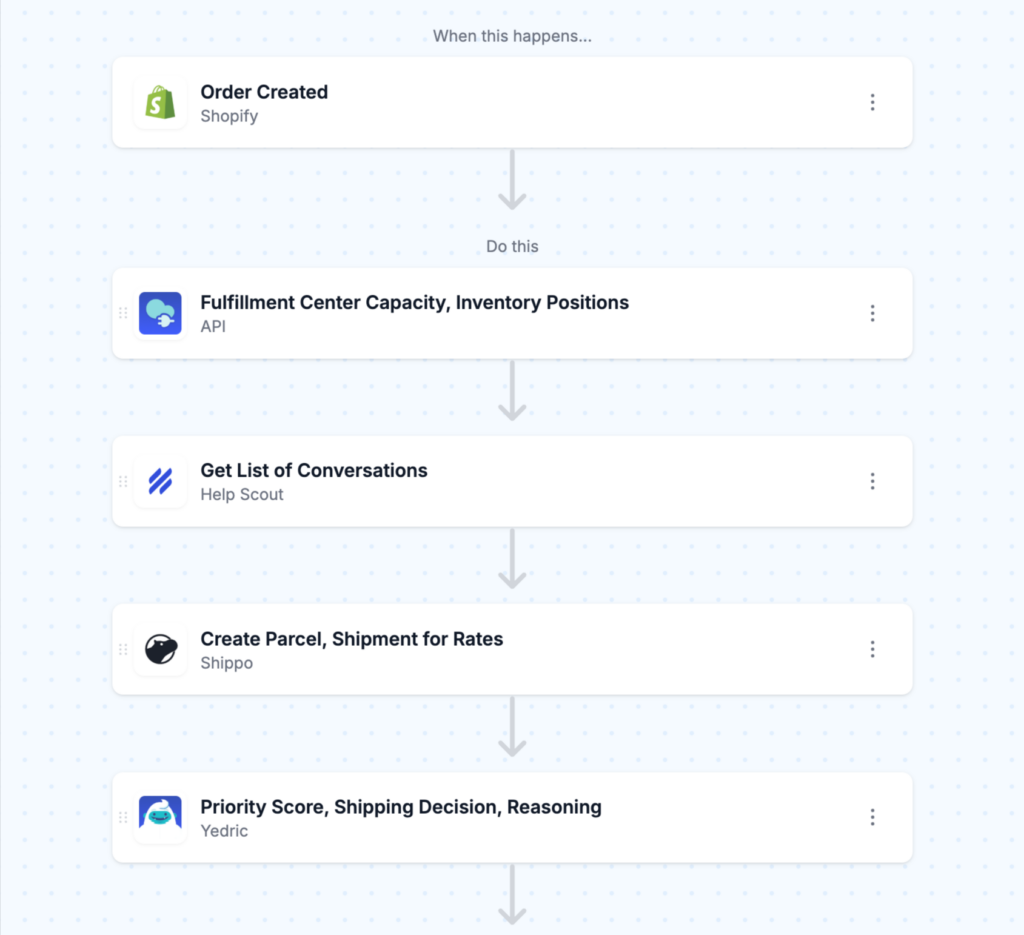Image resolution: width=1024 pixels, height=935 pixels.
Task: Select the Priority Score, Shipping Decision step
Action: [x=500, y=817]
